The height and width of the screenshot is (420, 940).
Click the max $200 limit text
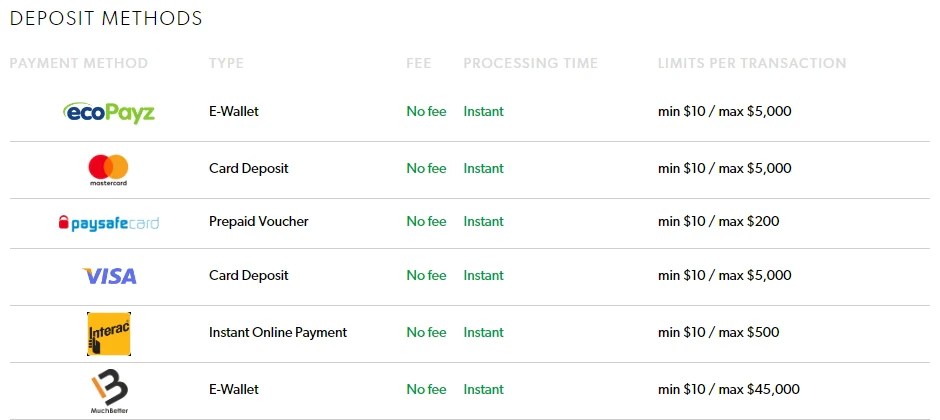(x=749, y=221)
